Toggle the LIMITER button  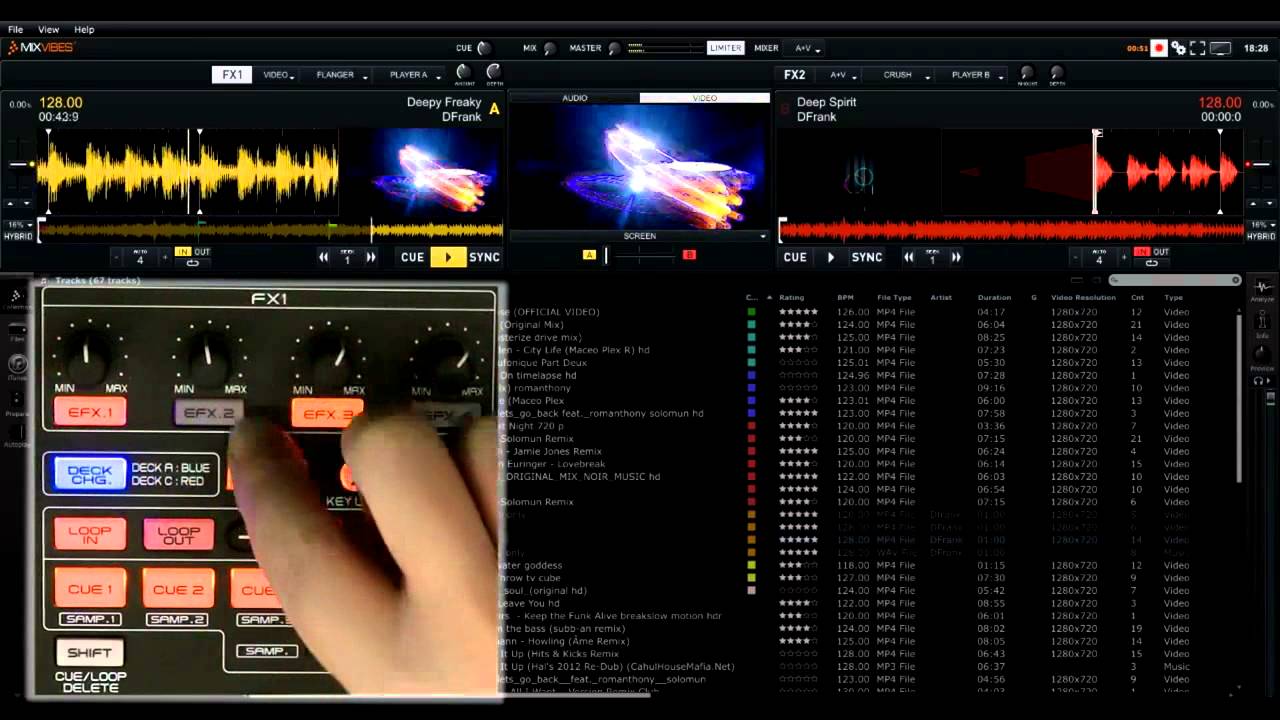coord(725,48)
